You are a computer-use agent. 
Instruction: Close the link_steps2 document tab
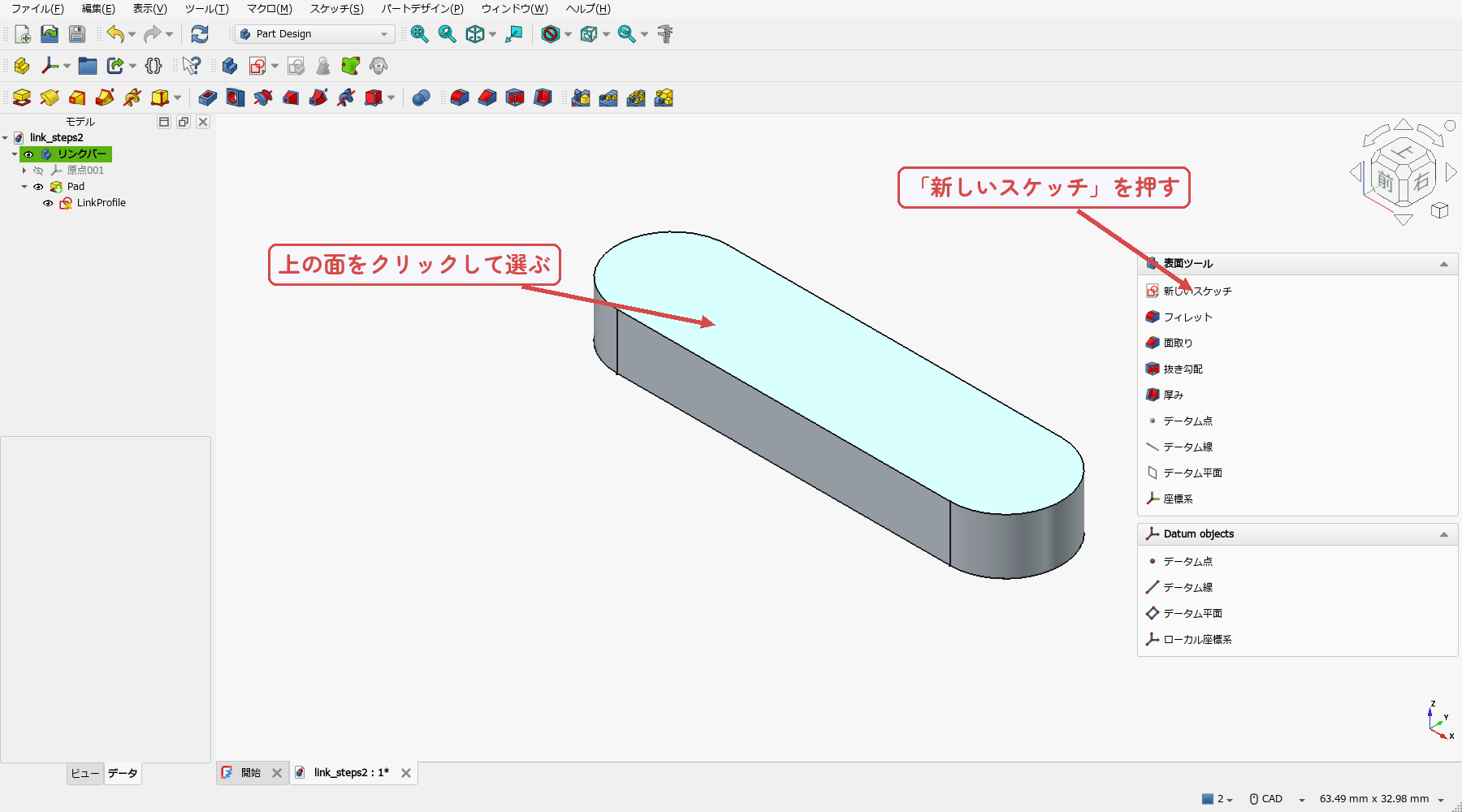tap(406, 773)
